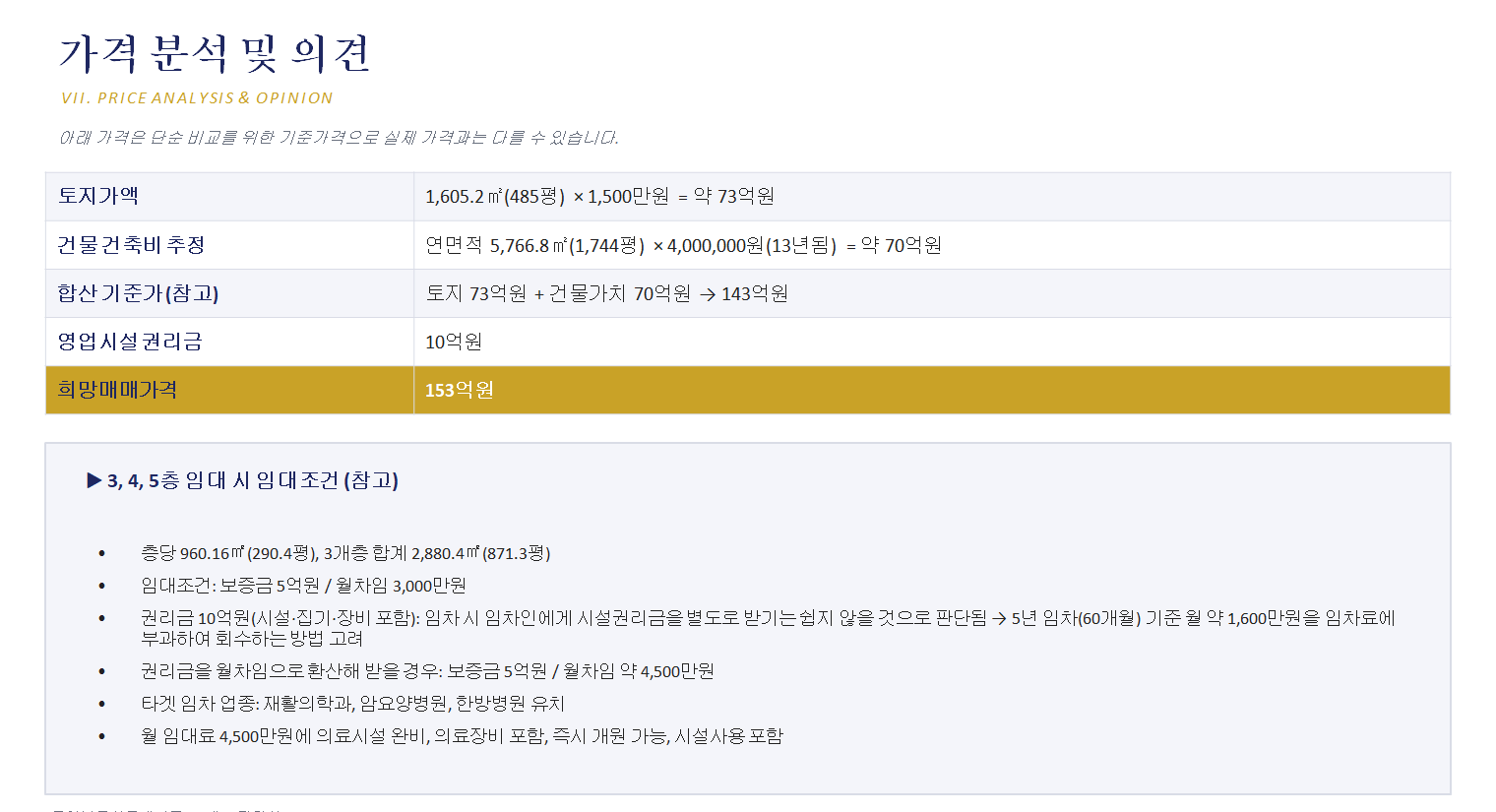Click the land value calculation of 약 73억원
This screenshot has height=812, width=1496.
[599, 197]
